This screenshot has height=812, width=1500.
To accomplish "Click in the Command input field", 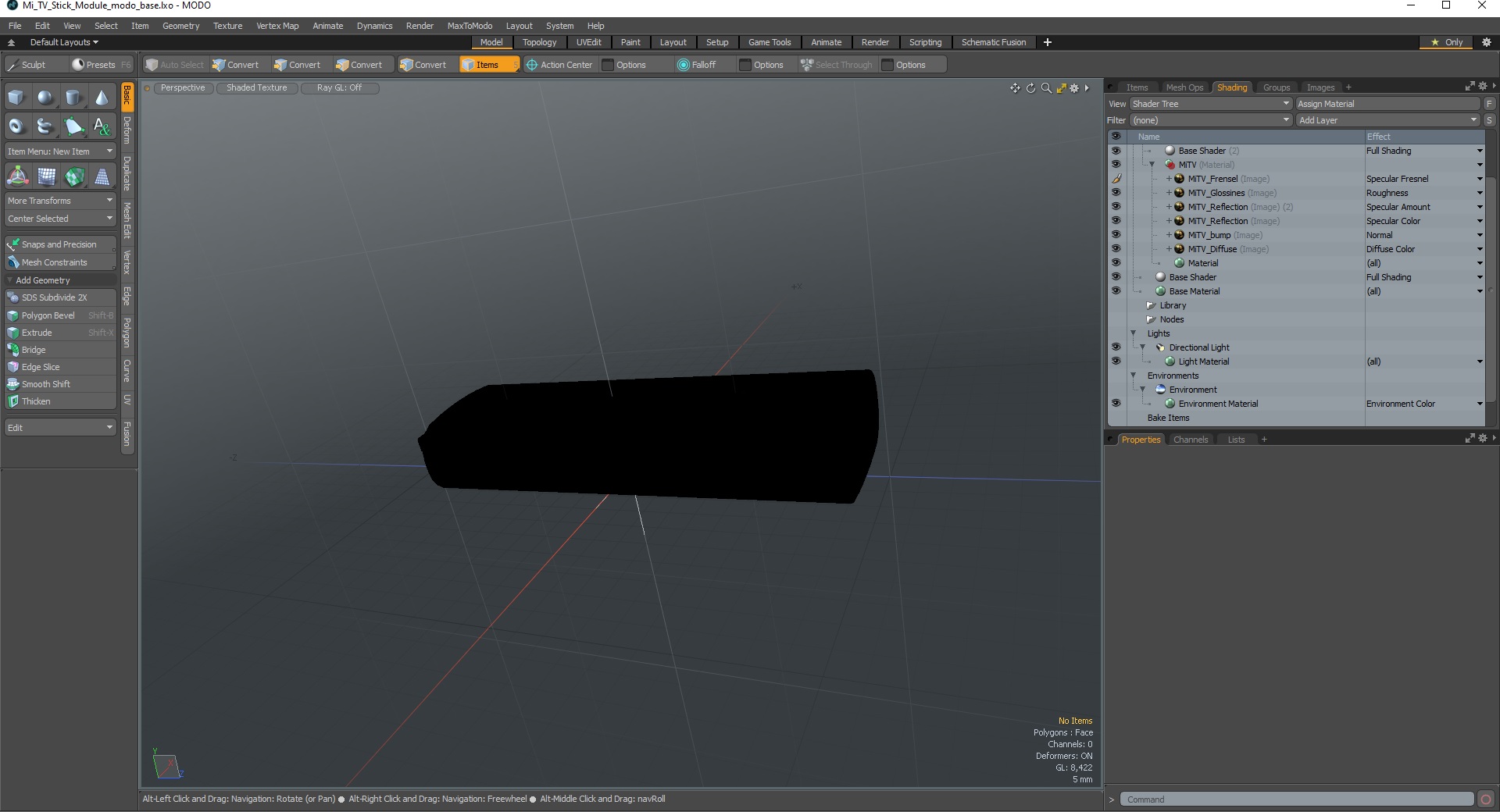I will click(x=1297, y=800).
